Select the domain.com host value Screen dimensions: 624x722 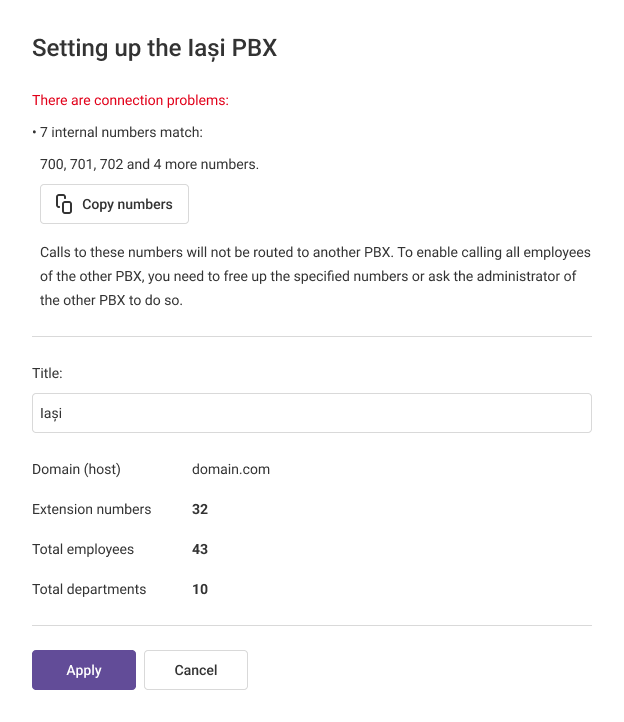pos(231,469)
